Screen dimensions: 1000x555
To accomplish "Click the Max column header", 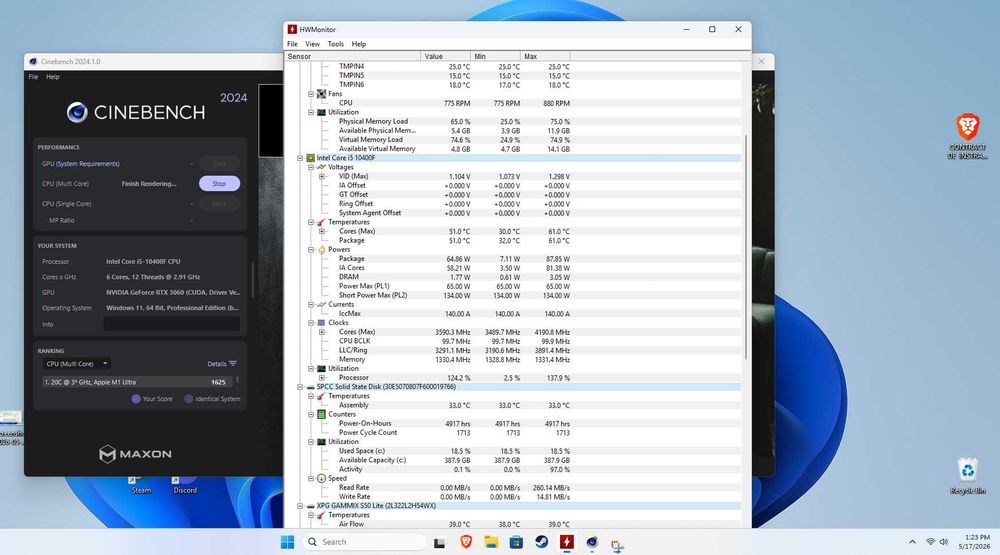I will 545,57.
